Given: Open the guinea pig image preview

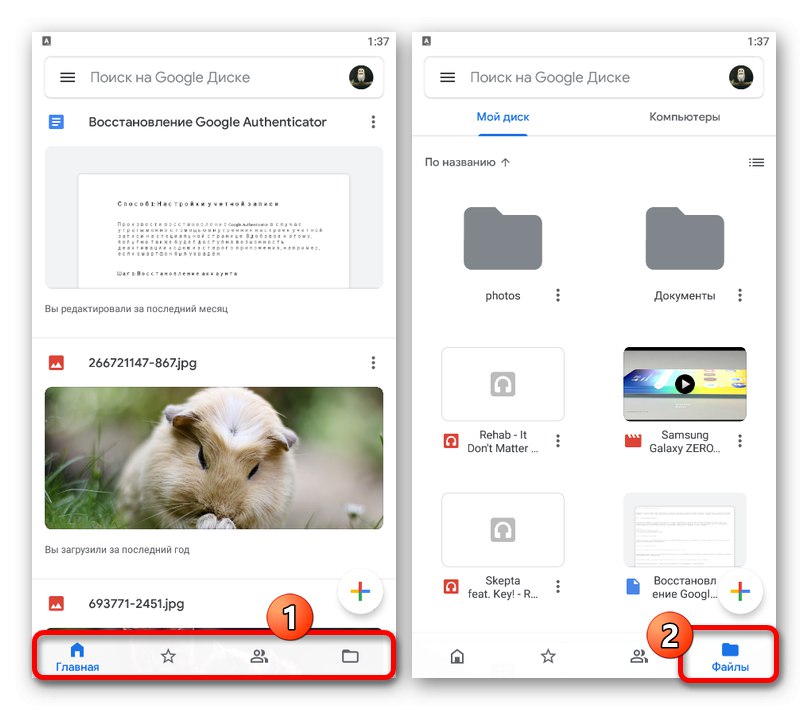Looking at the screenshot, I should [x=214, y=458].
